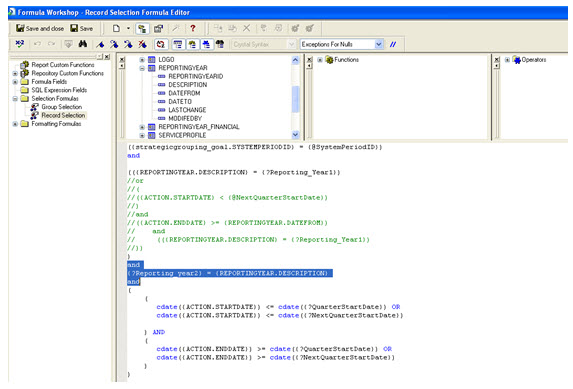Click the Toggle Properties display icon
This screenshot has width=573, height=389.
tap(158, 29)
